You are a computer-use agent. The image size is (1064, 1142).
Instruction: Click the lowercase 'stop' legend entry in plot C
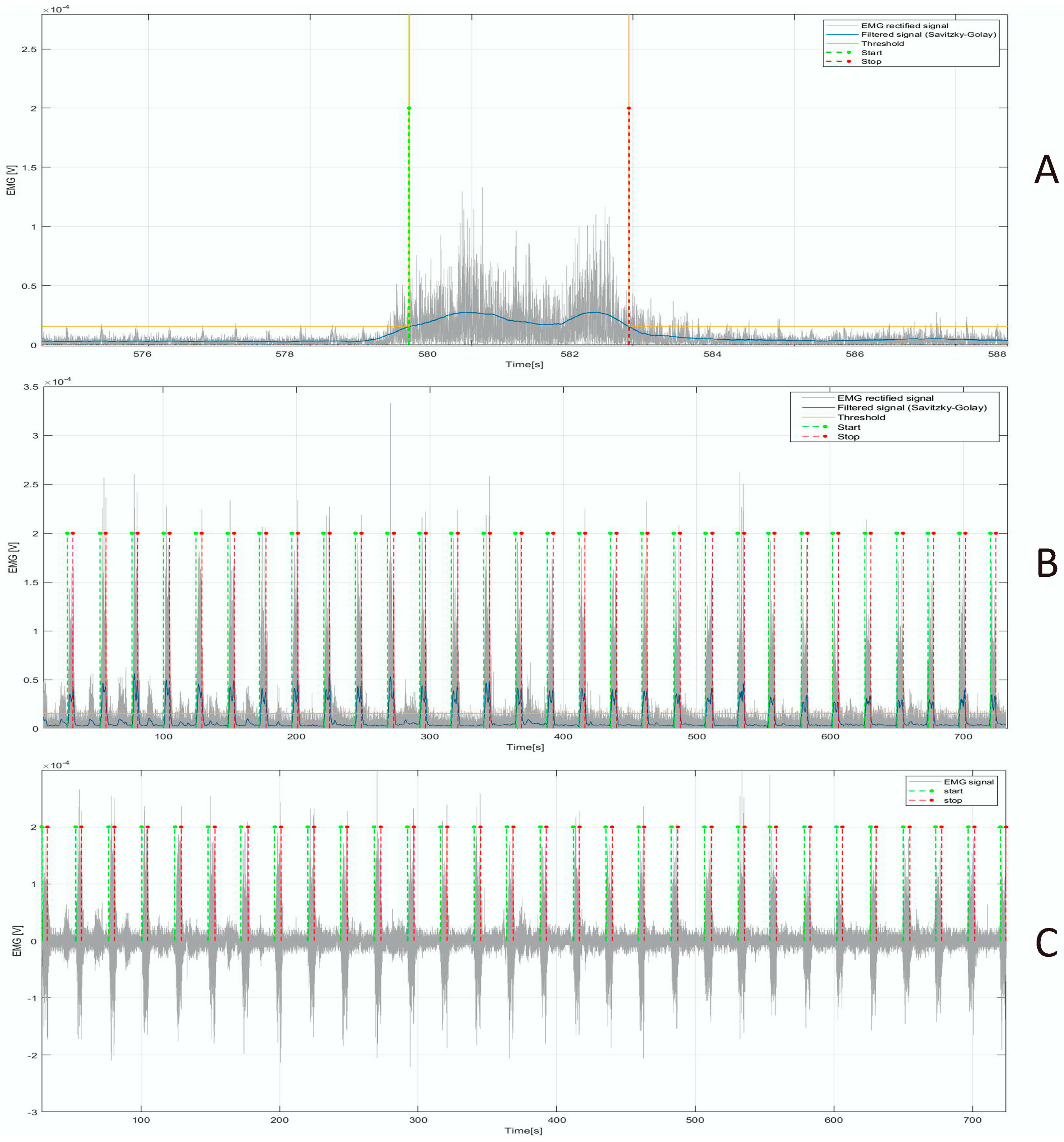coord(953,800)
